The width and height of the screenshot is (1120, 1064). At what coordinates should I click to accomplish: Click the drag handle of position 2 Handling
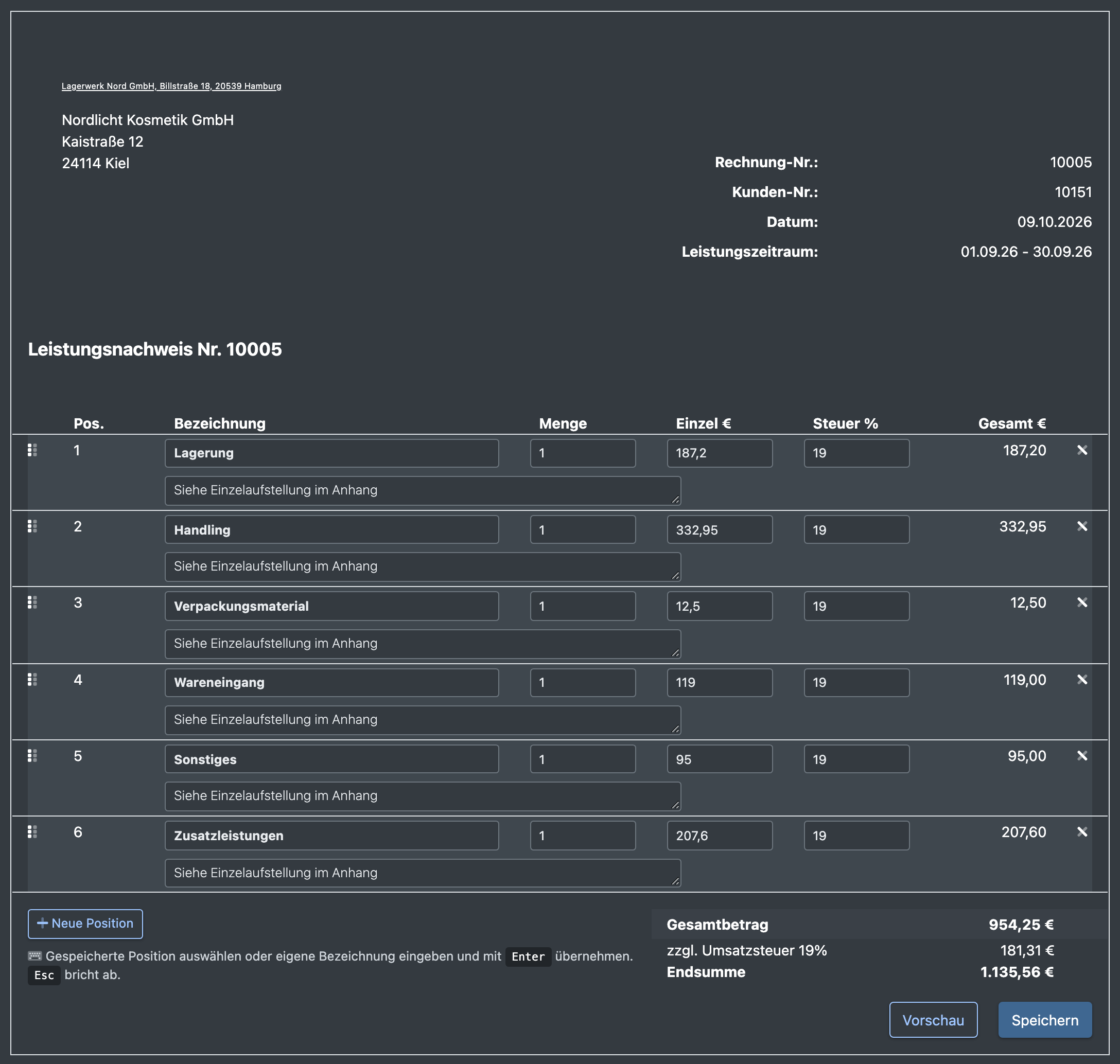coord(32,526)
